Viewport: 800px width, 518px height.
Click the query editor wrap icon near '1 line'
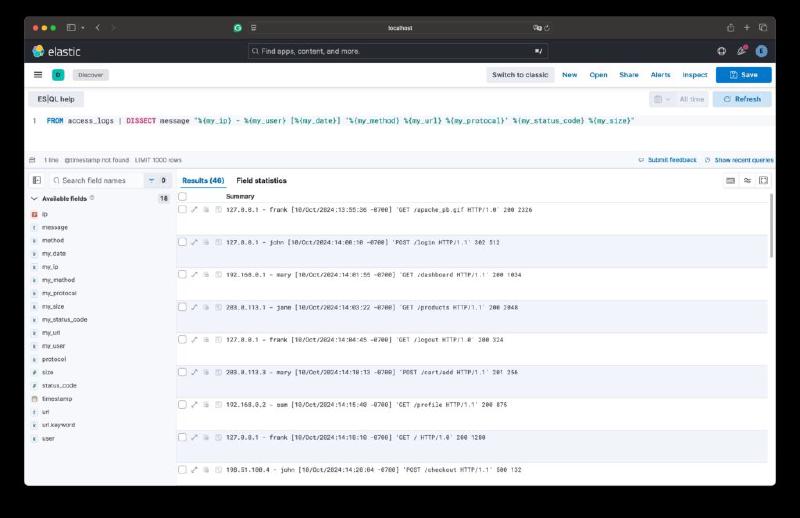pyautogui.click(x=32, y=160)
